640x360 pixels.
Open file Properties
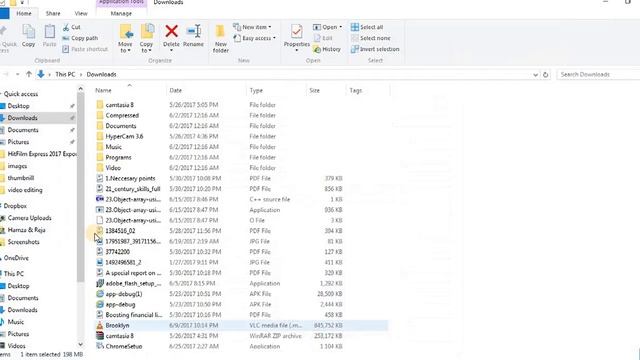click(x=297, y=37)
